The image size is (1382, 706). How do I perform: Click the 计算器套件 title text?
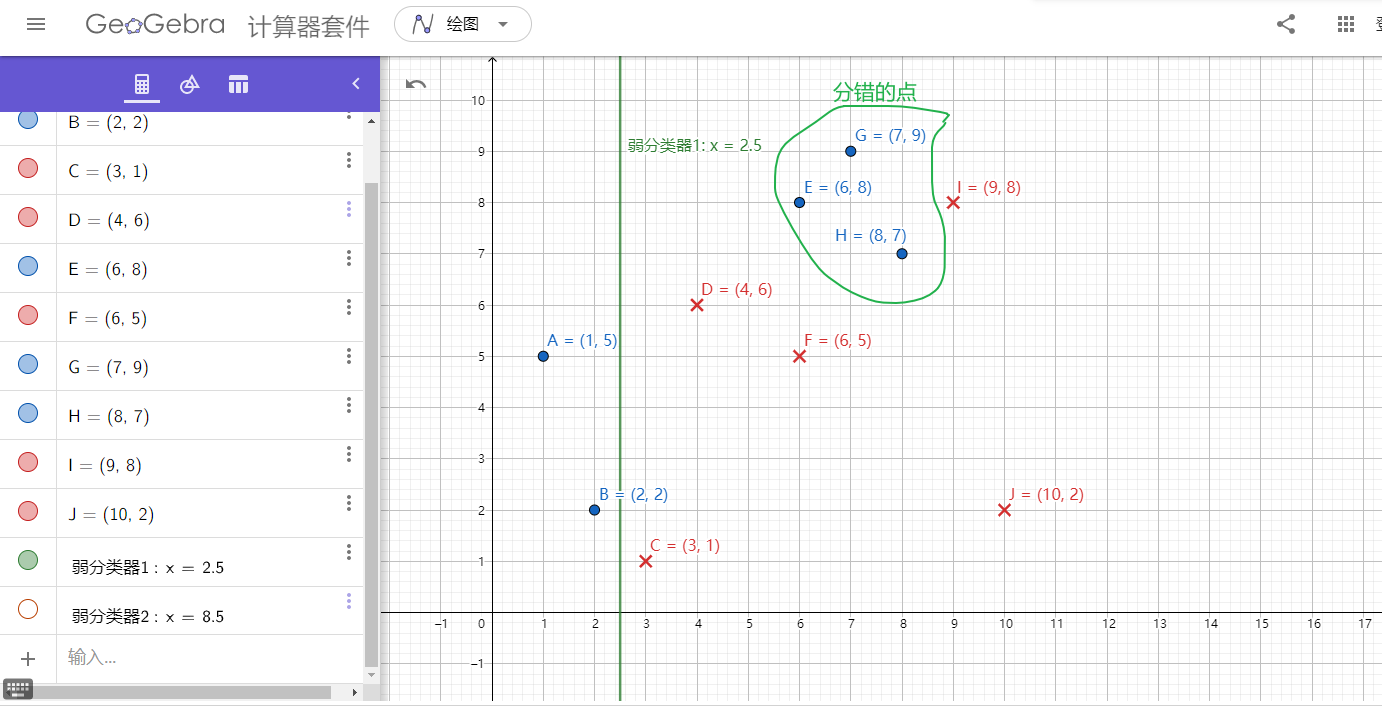[309, 26]
